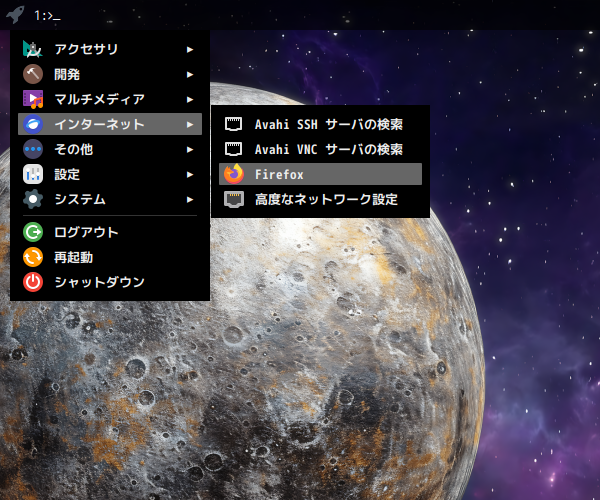
Task: Click the orange 再起動 restart icon
Action: coord(33,257)
